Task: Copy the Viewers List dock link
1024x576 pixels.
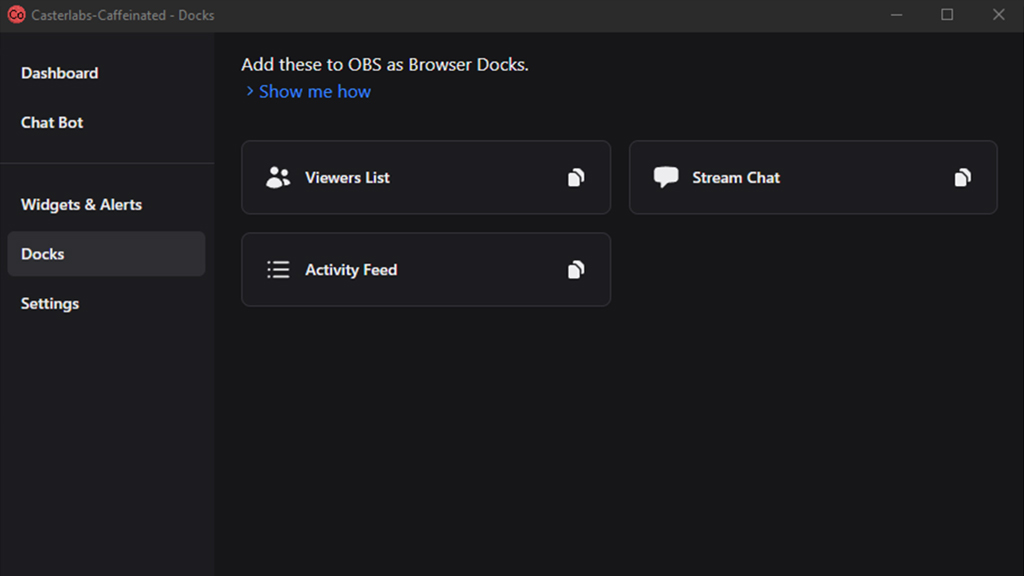Action: click(x=575, y=178)
